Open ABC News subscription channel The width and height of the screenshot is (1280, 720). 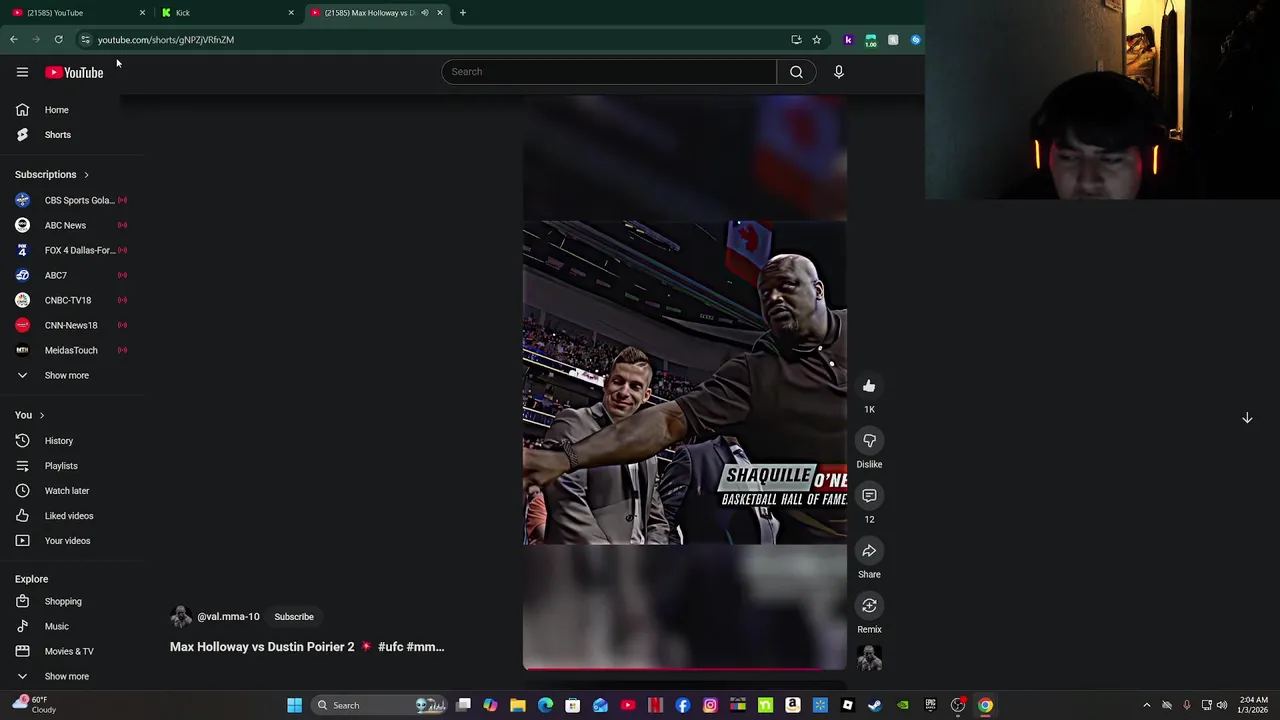tap(70, 225)
